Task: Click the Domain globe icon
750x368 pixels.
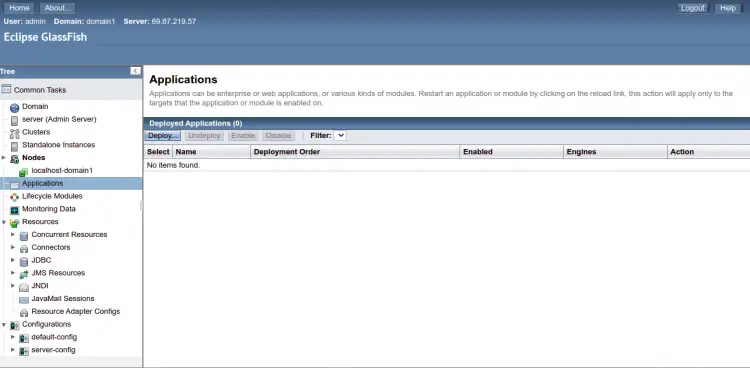Action: tap(14, 108)
